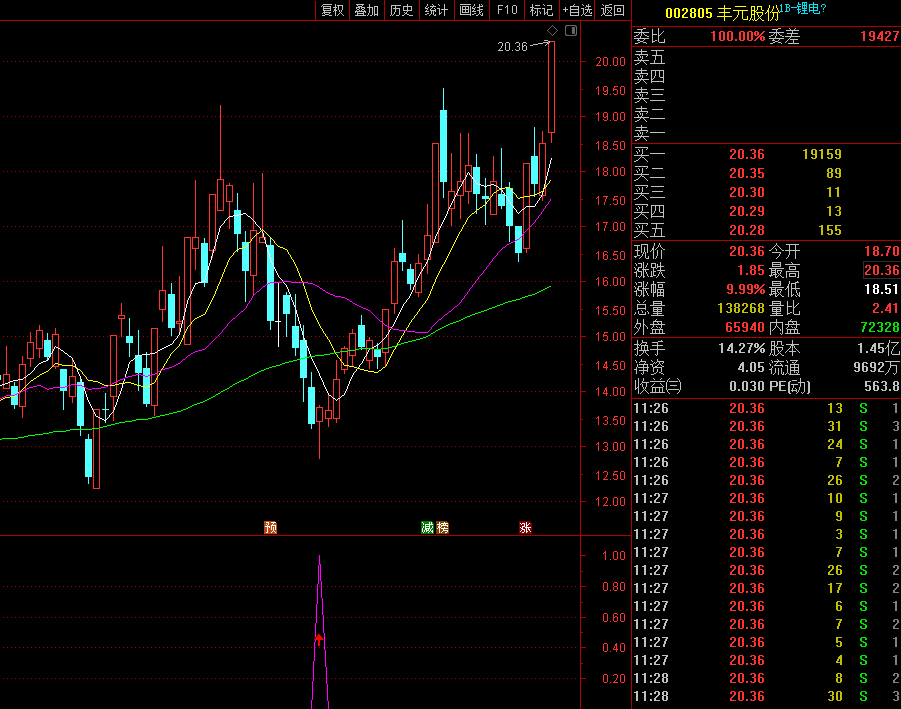
Task: Select the 卖一 ask row
Action: [x=766, y=133]
